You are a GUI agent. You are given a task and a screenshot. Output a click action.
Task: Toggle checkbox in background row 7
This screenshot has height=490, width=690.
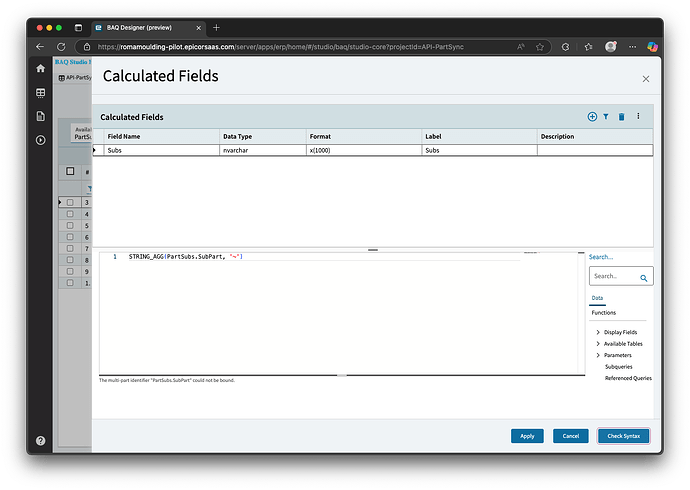pyautogui.click(x=70, y=248)
